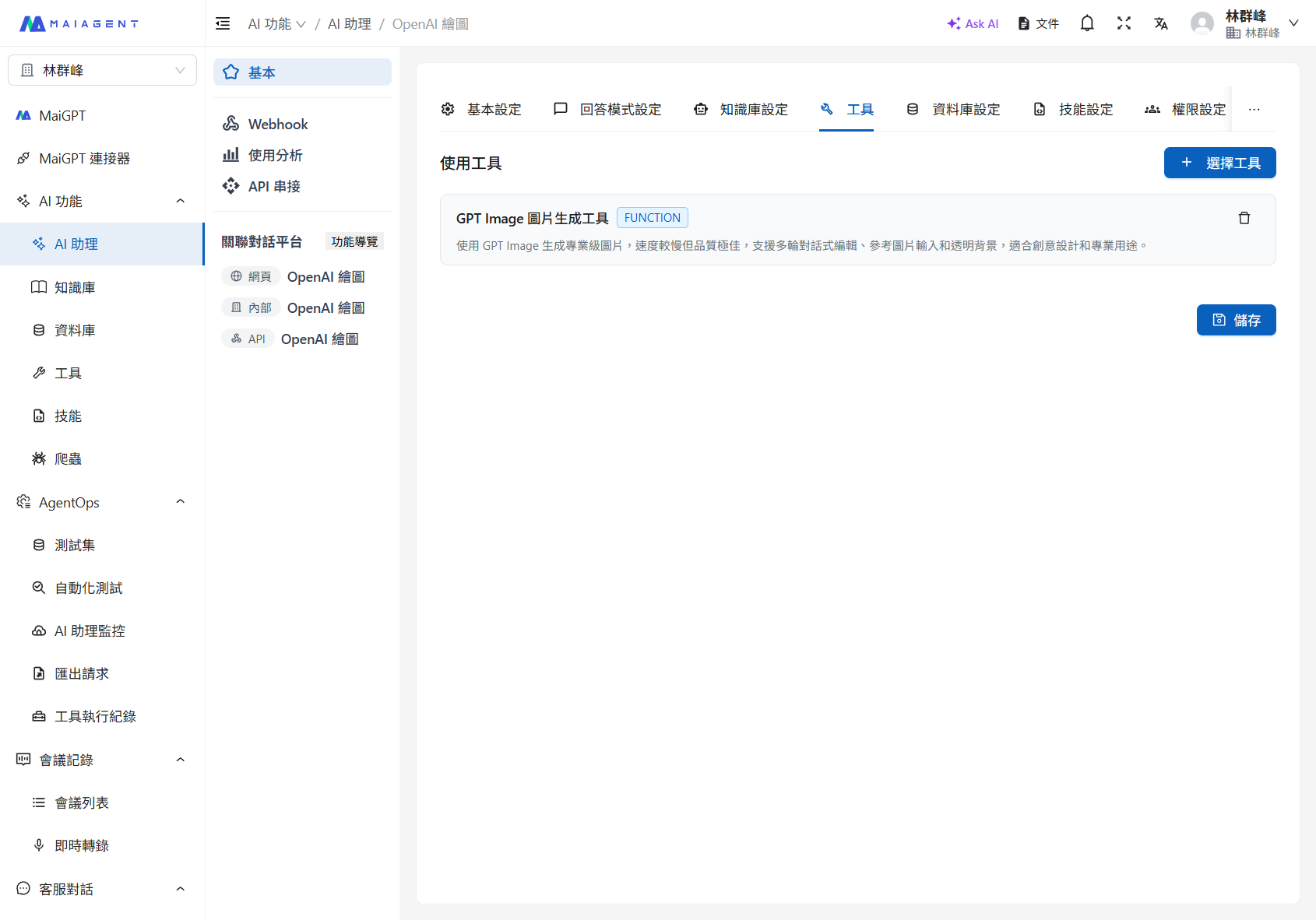The image size is (1316, 920).
Task: Open 自動化測試 under AgentOps
Action: tap(88, 588)
